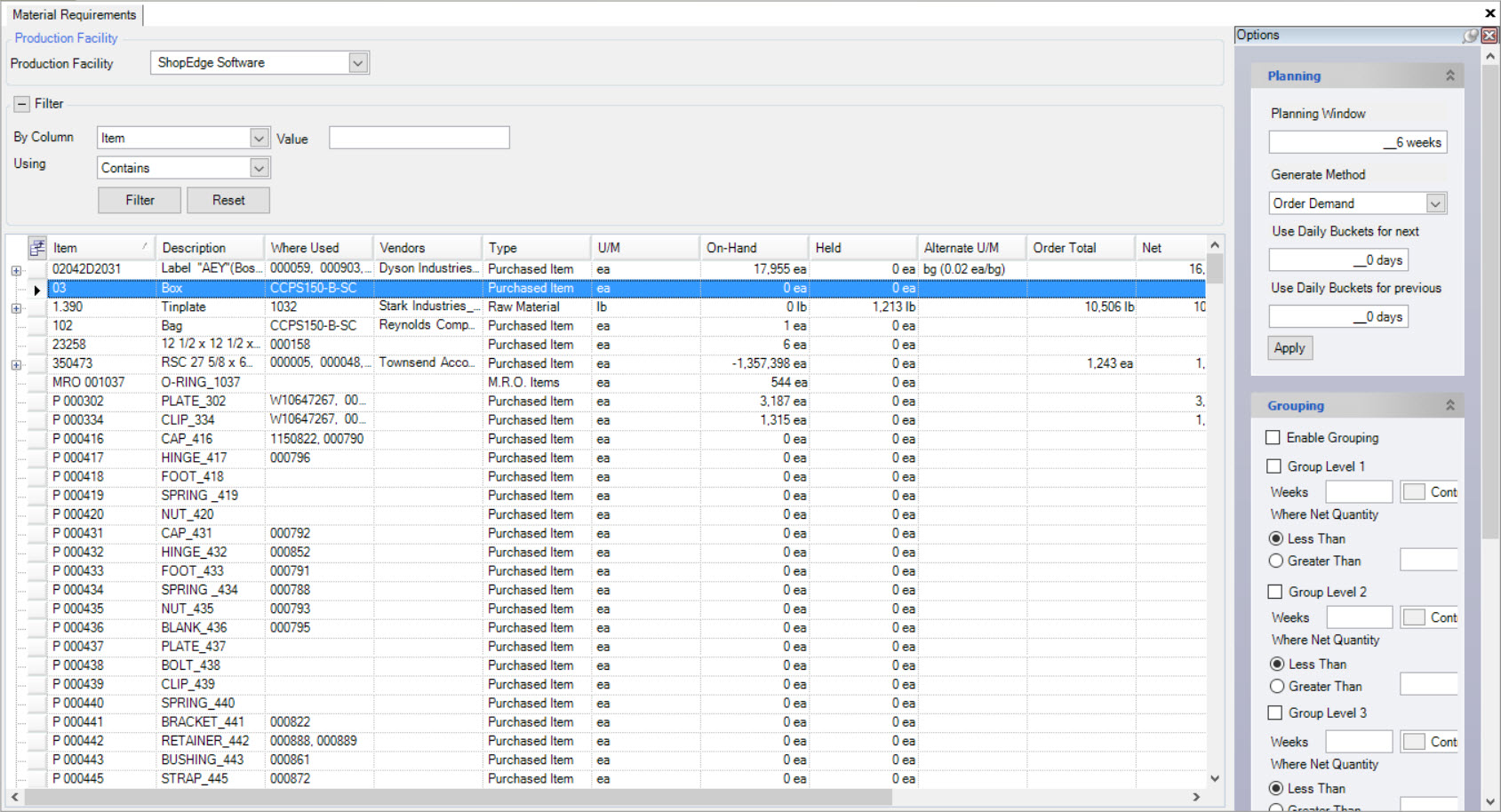
Task: Click the Planning section header
Action: click(1356, 76)
